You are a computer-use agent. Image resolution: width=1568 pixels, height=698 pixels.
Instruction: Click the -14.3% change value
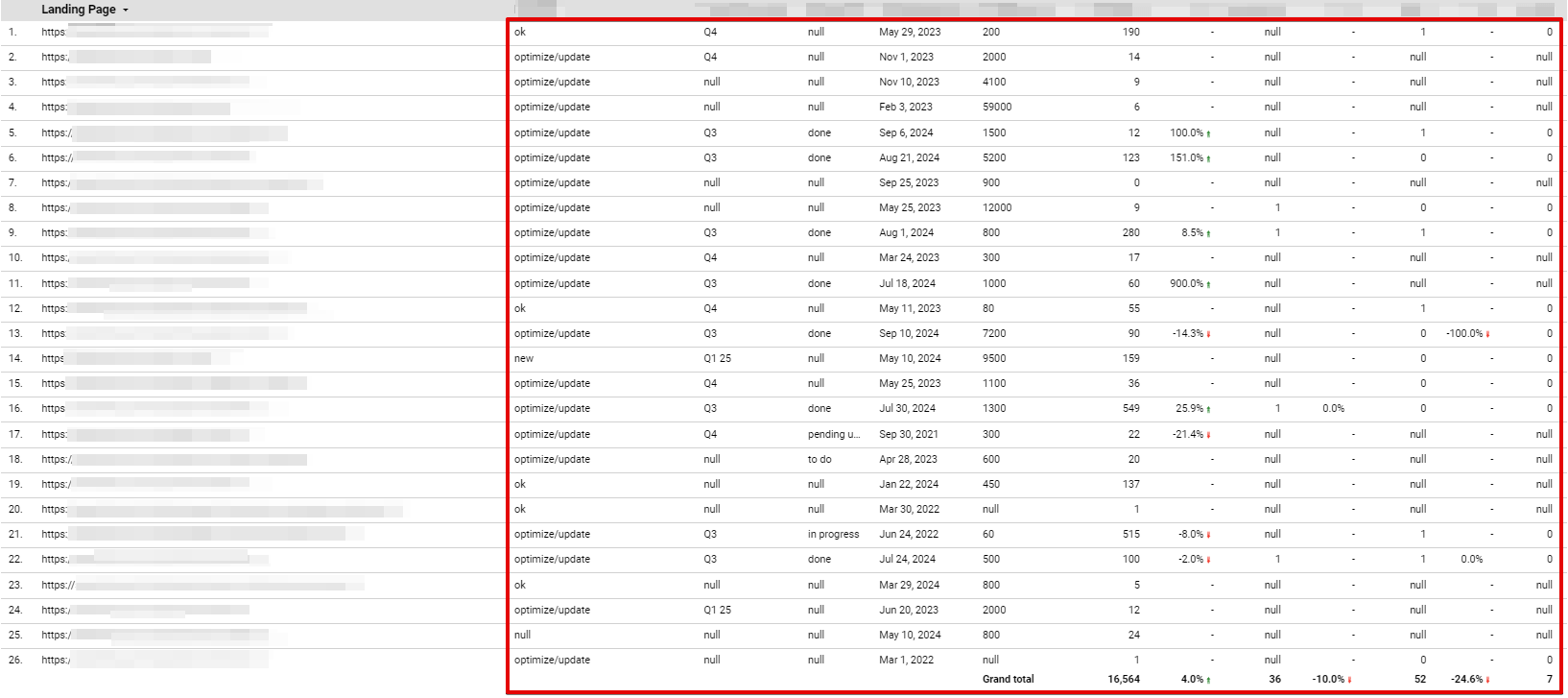[1187, 333]
